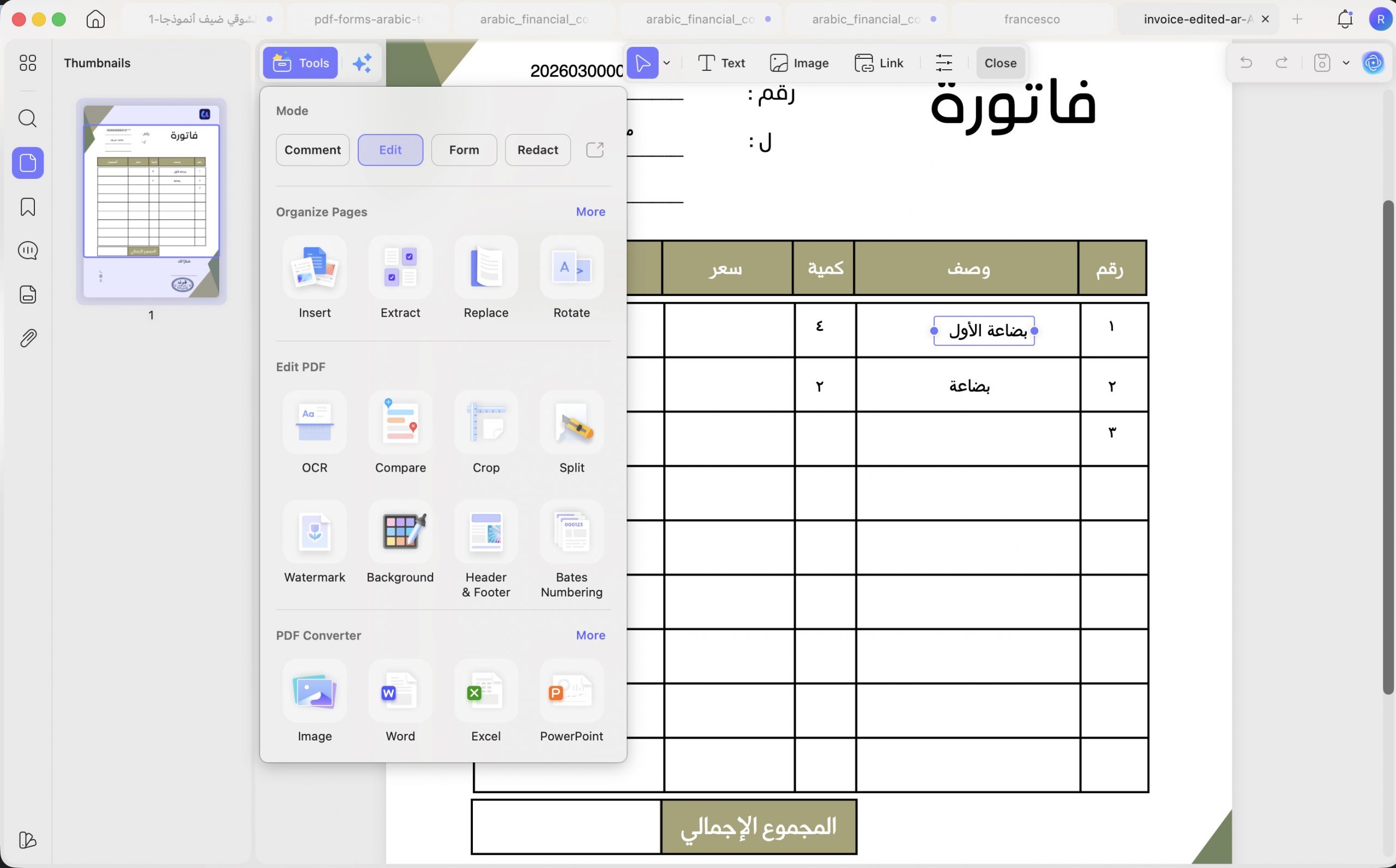This screenshot has height=868, width=1396.
Task: Open the Extract pages tool
Action: click(400, 278)
